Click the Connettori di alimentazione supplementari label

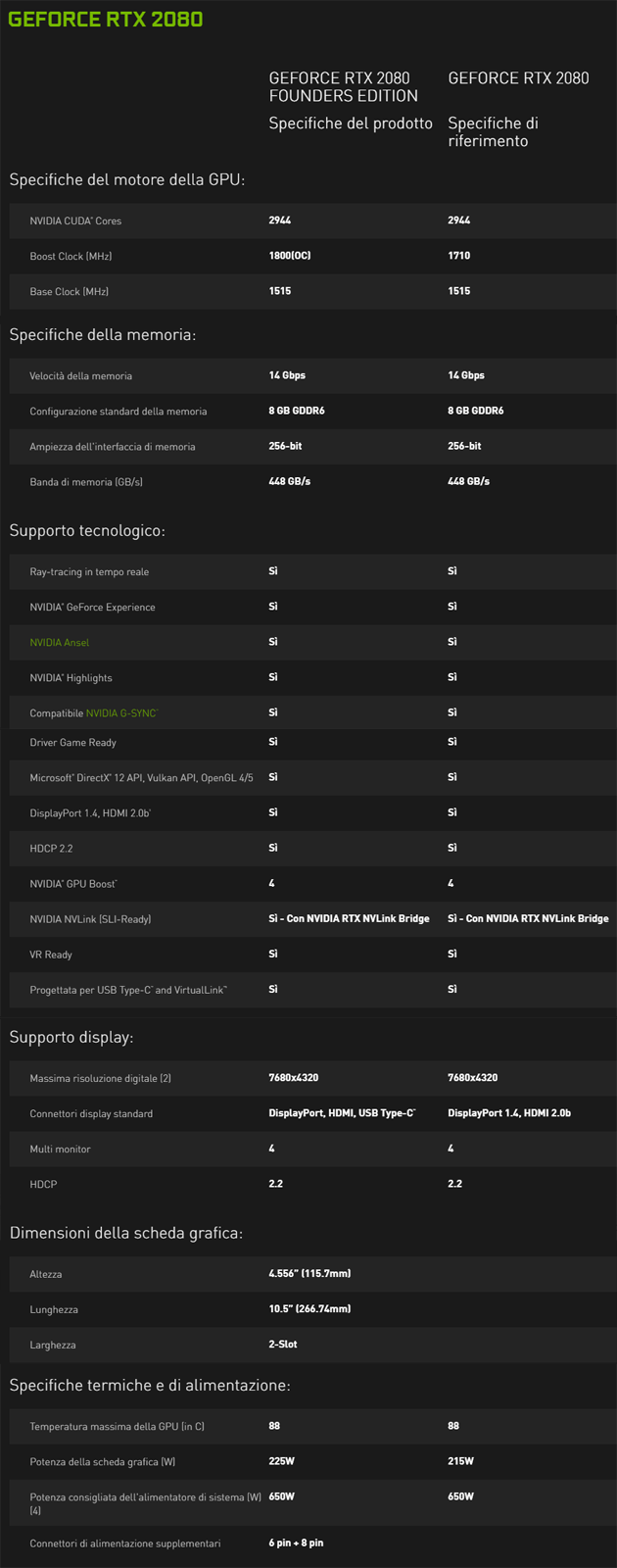click(x=125, y=1543)
